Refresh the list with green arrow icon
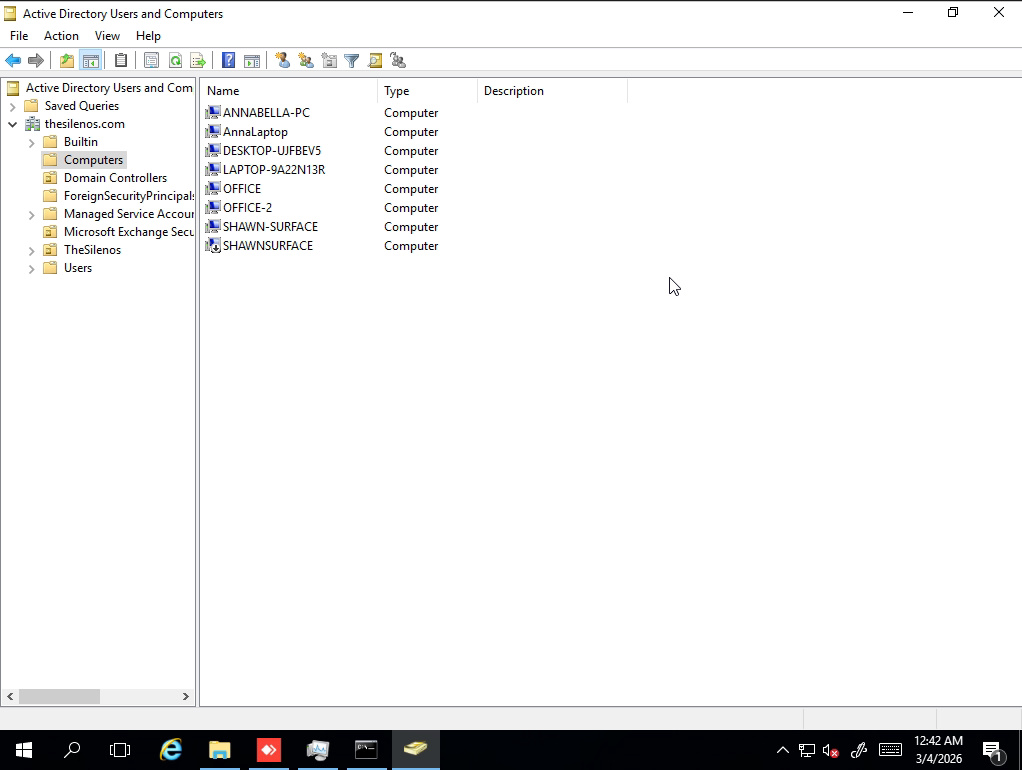 [175, 61]
